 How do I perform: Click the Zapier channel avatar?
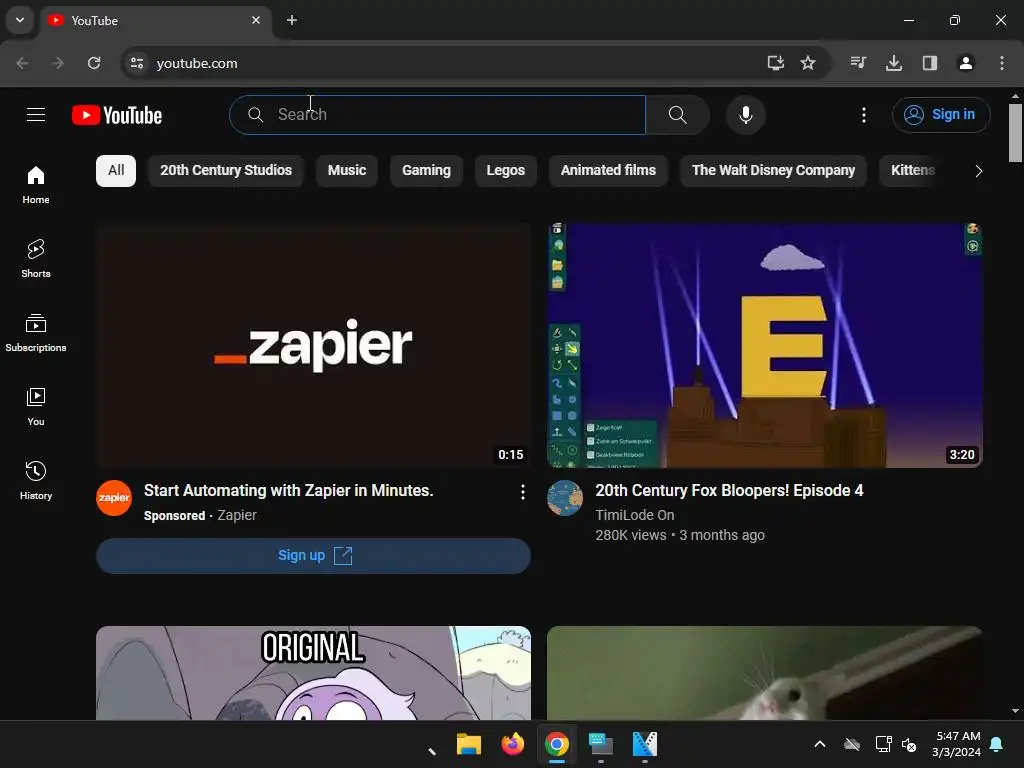[114, 498]
